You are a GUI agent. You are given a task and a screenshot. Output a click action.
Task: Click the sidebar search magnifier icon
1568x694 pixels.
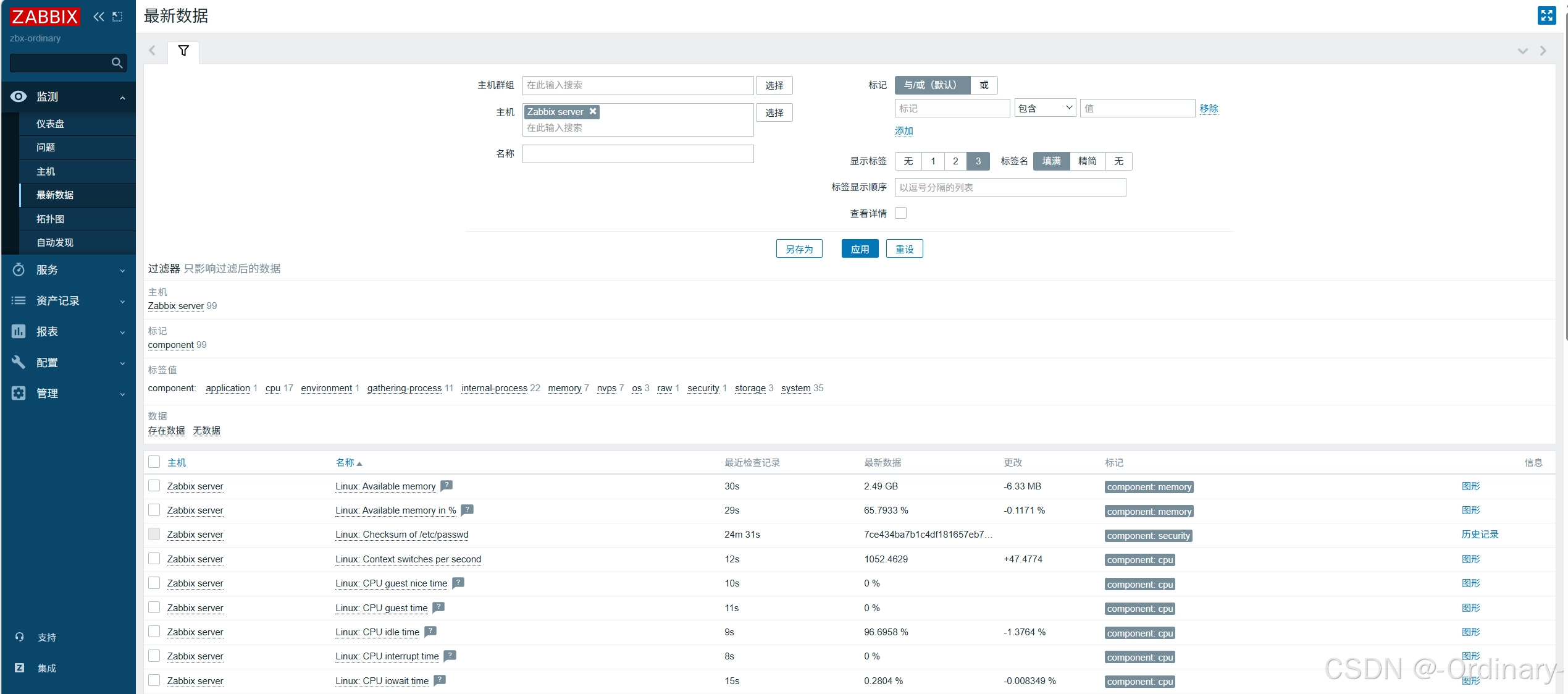[117, 63]
